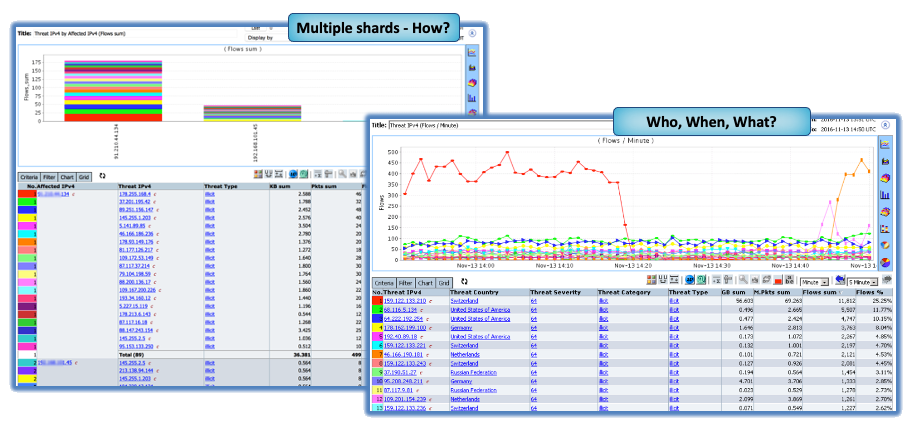Choose bar chart icon in Affected IPv4 window sidebar

coord(472,97)
